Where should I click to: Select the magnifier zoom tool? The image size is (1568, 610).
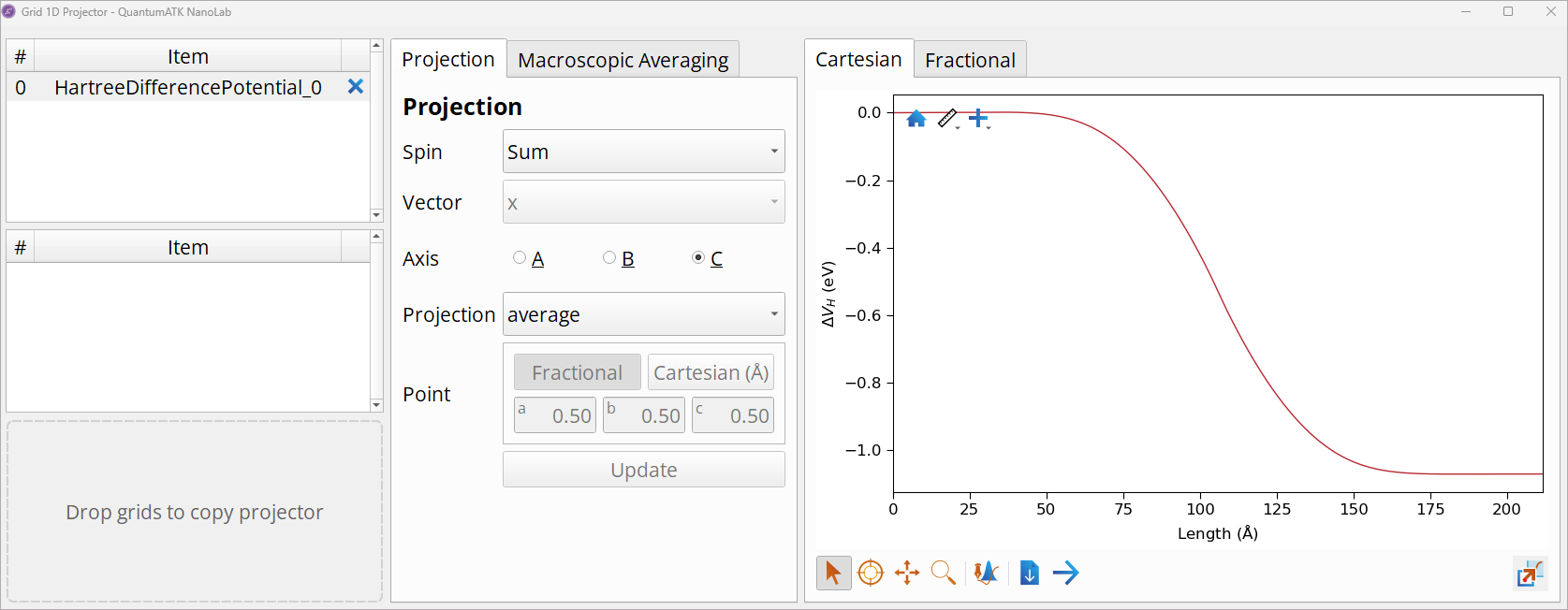tap(944, 573)
